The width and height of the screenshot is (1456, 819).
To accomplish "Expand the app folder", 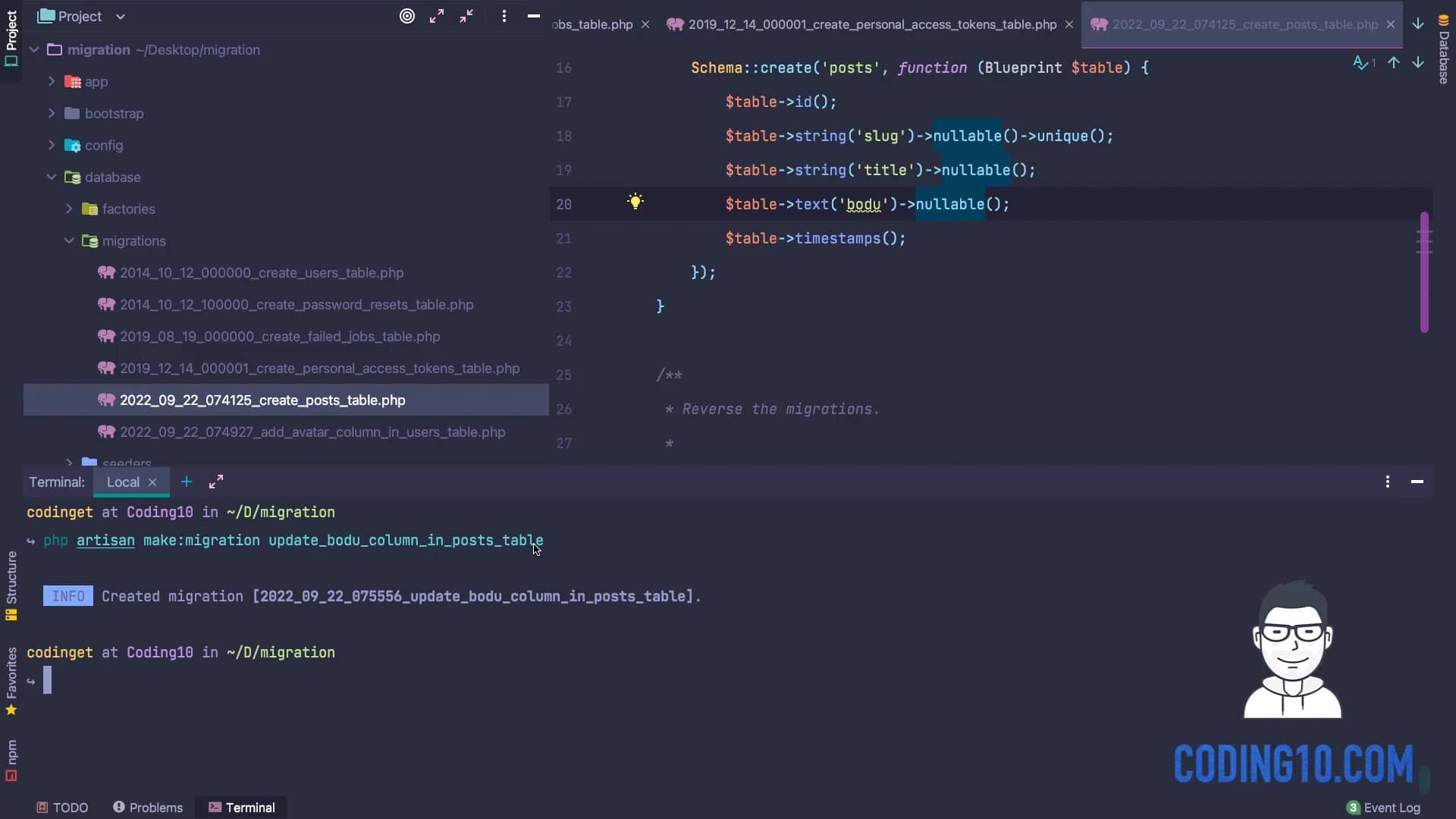I will (52, 81).
